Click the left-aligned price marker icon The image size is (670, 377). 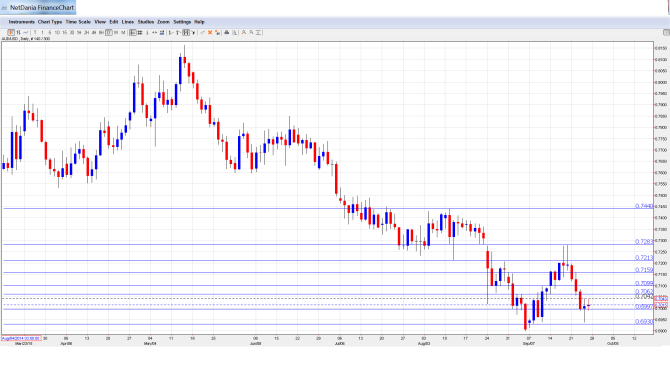pyautogui.click(x=171, y=32)
